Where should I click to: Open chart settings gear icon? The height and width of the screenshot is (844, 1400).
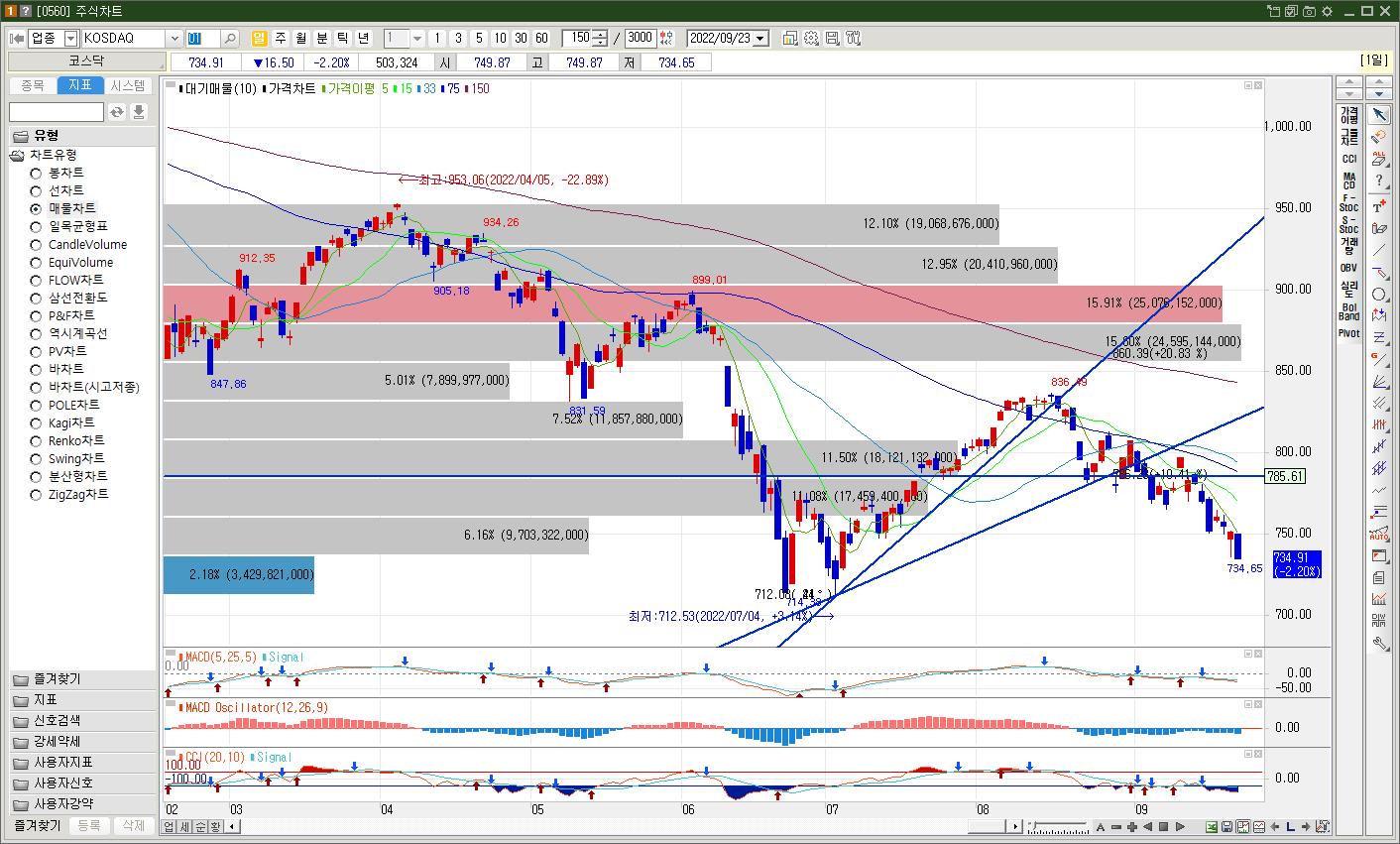(x=811, y=39)
